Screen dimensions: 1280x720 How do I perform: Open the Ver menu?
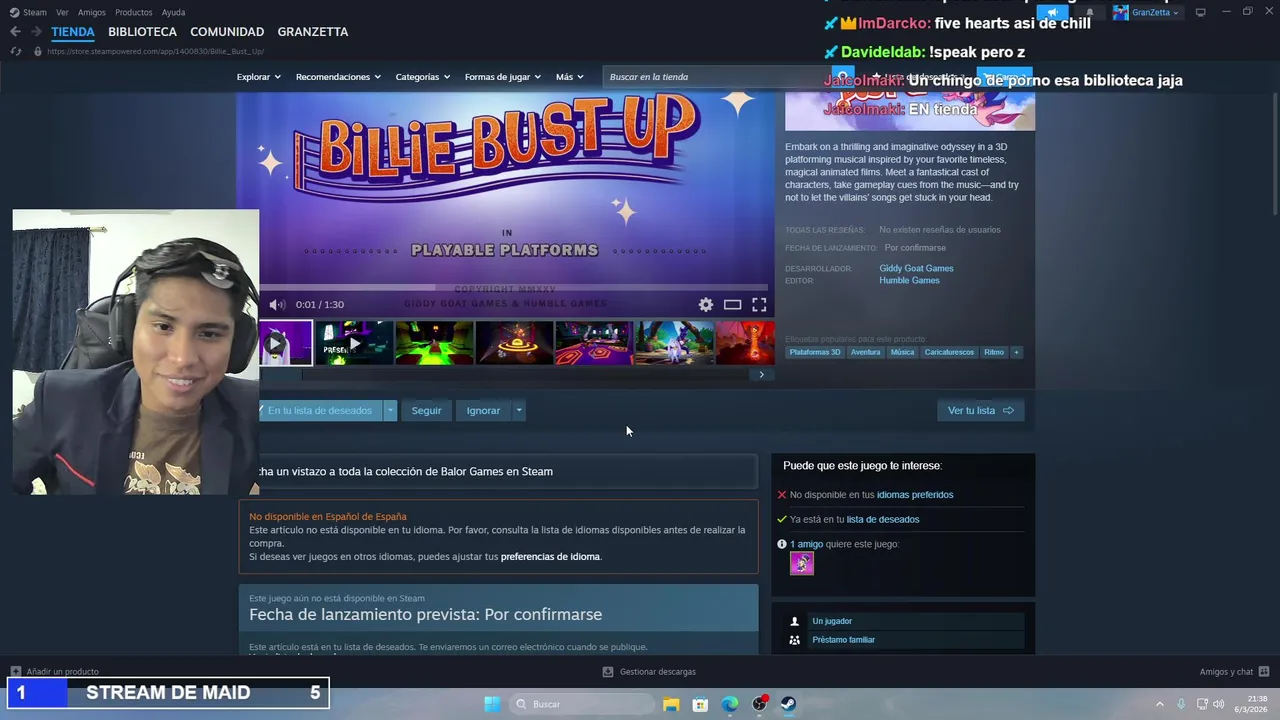click(62, 12)
